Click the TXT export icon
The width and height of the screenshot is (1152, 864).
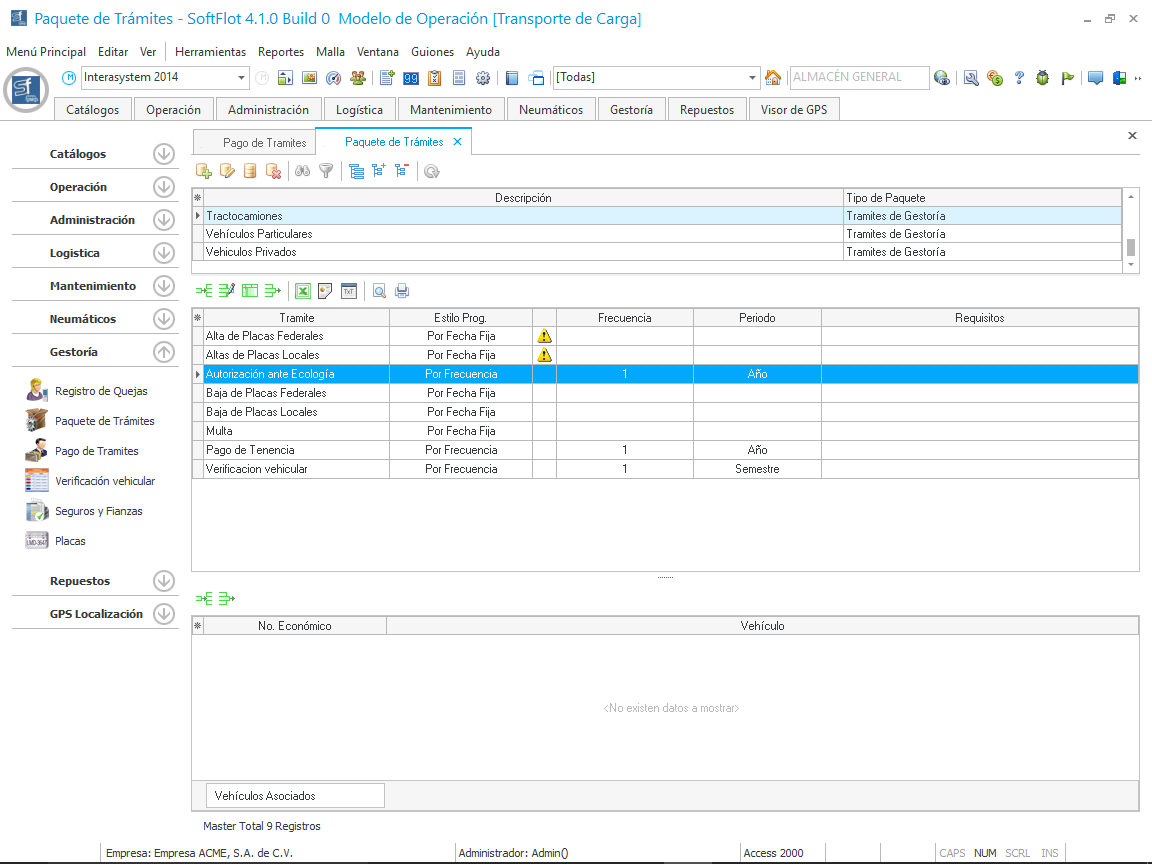[x=349, y=291]
